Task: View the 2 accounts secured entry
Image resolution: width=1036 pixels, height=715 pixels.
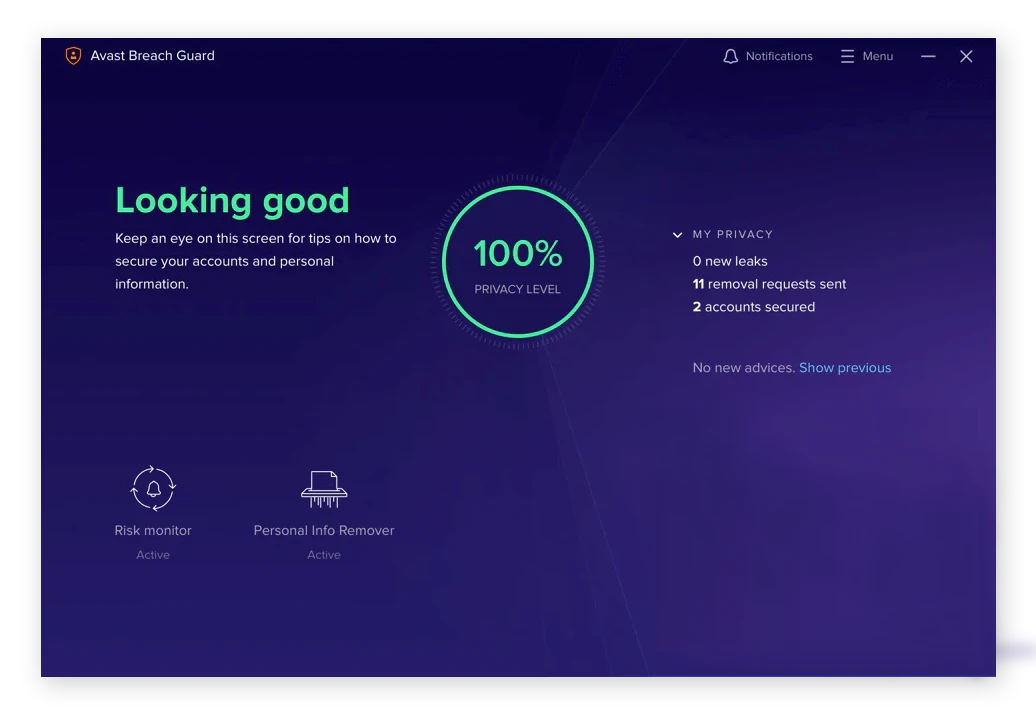Action: 753,307
